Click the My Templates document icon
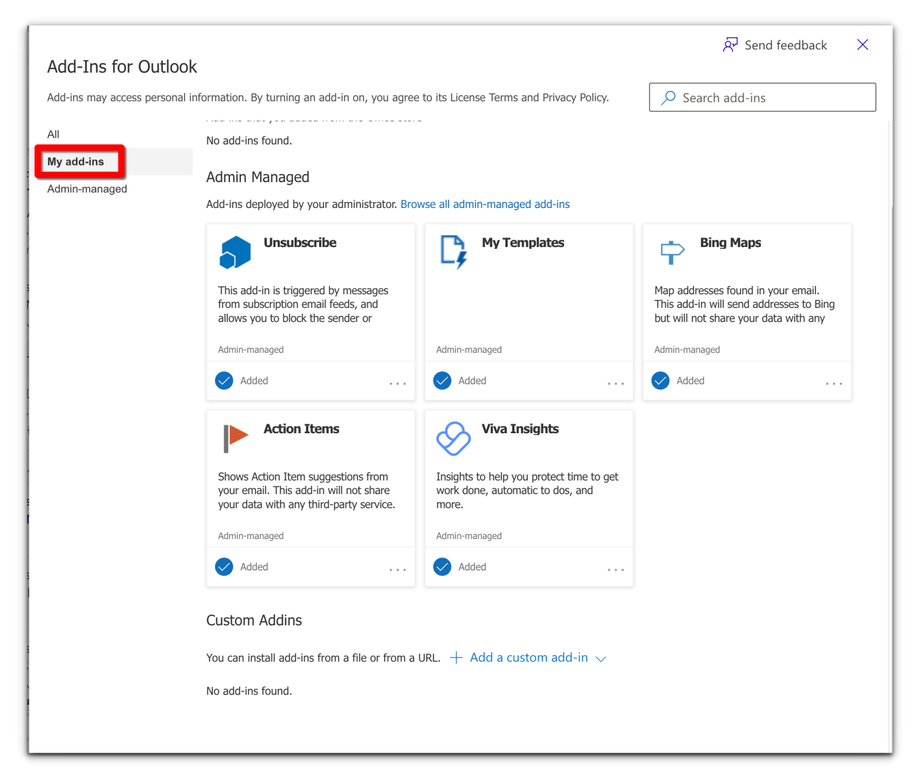 pos(453,252)
